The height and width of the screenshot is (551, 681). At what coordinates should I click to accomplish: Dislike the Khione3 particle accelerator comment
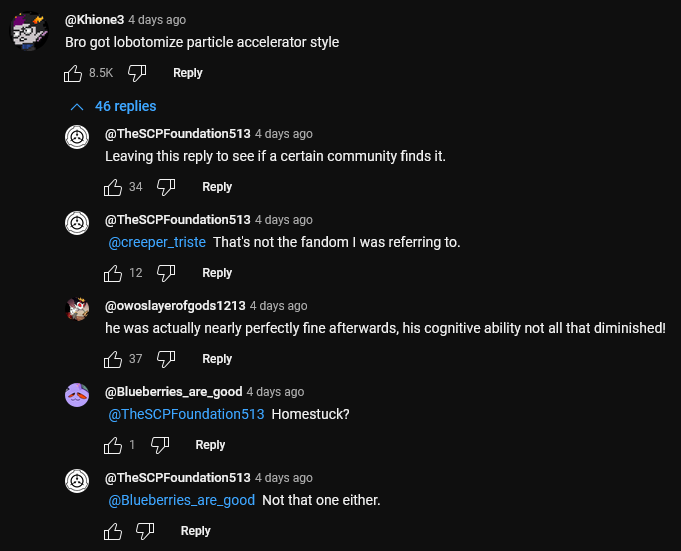point(138,73)
